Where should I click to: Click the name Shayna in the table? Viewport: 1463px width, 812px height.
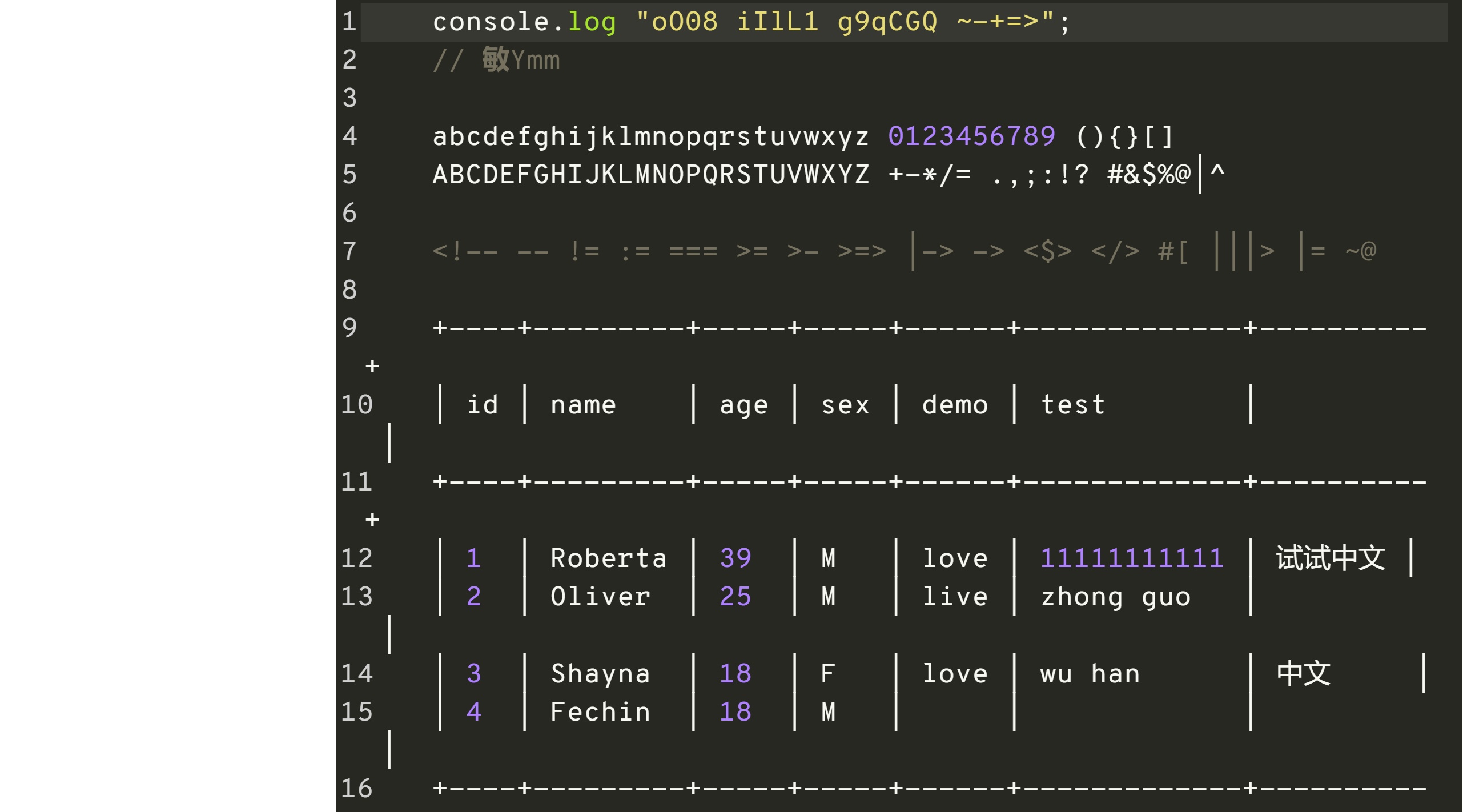click(601, 674)
